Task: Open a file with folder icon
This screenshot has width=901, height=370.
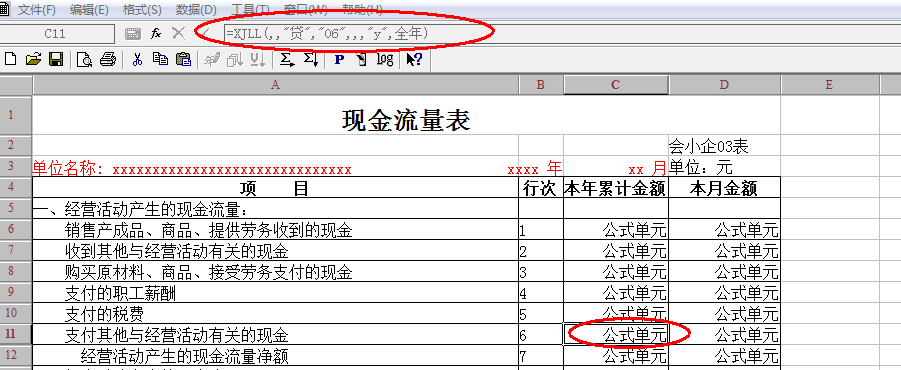Action: point(34,59)
